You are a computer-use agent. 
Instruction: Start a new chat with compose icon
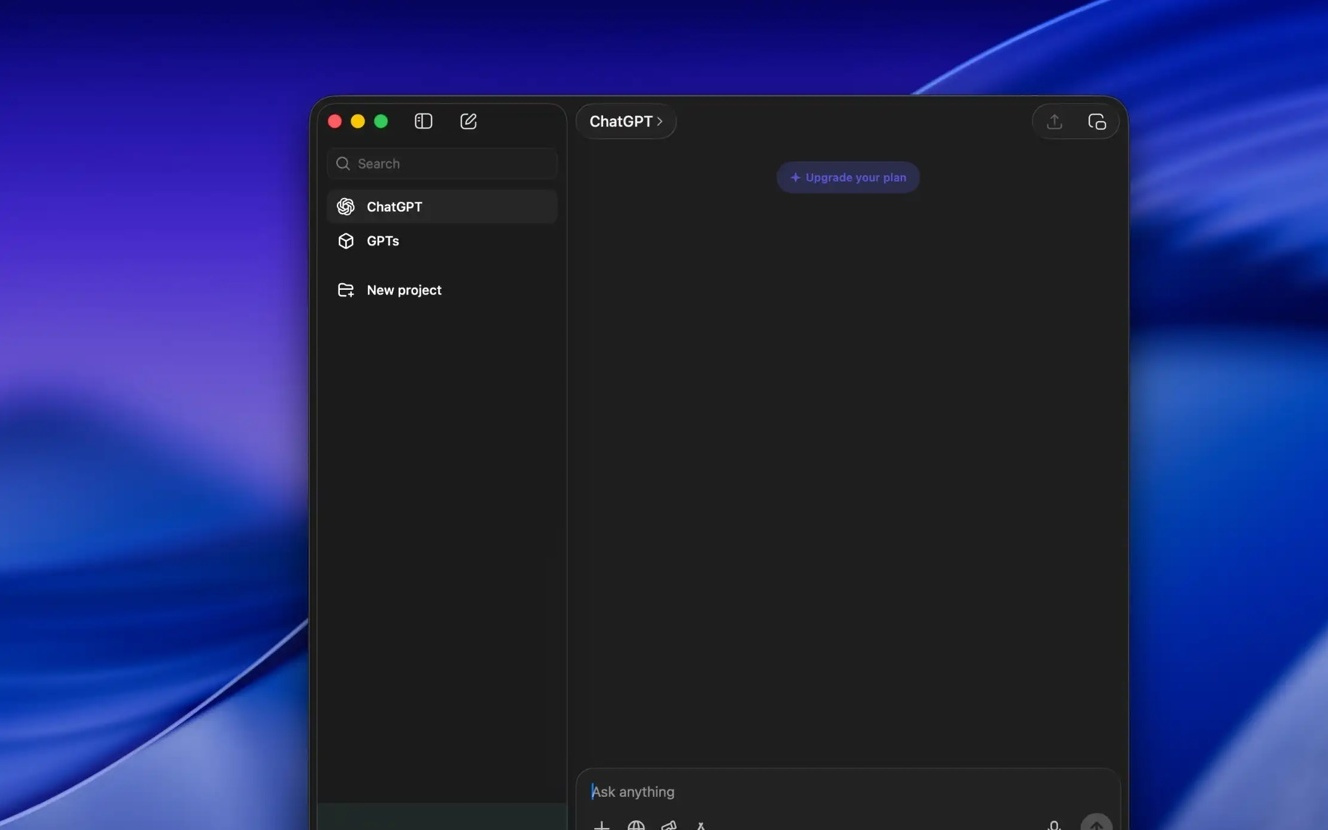[x=468, y=121]
